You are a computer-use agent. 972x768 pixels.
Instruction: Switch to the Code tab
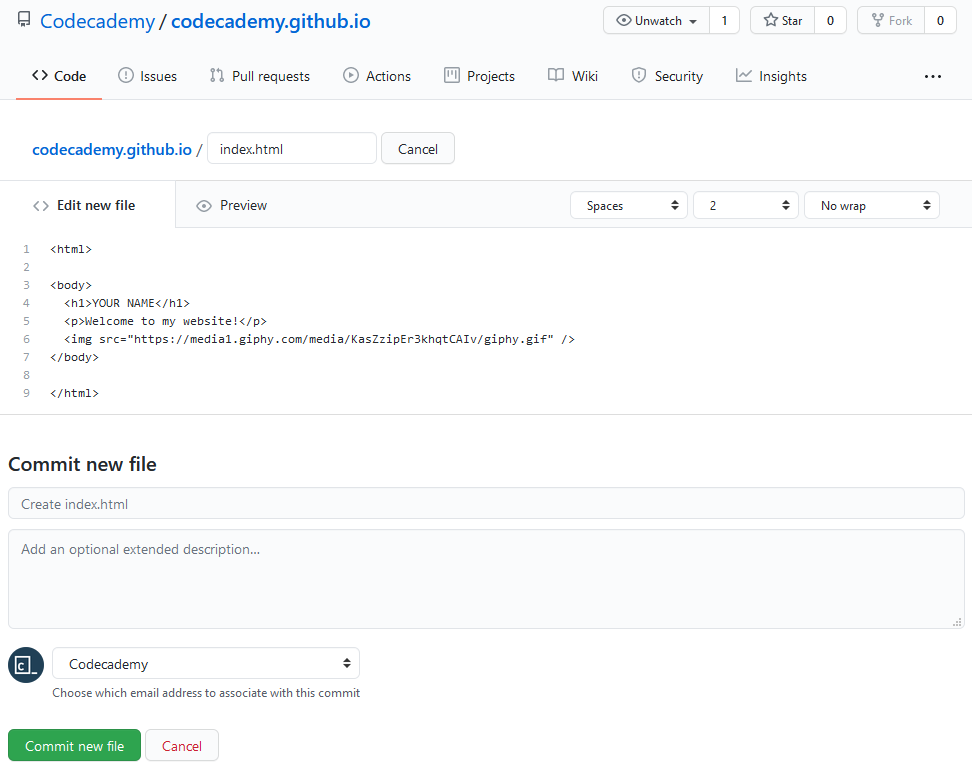click(59, 76)
